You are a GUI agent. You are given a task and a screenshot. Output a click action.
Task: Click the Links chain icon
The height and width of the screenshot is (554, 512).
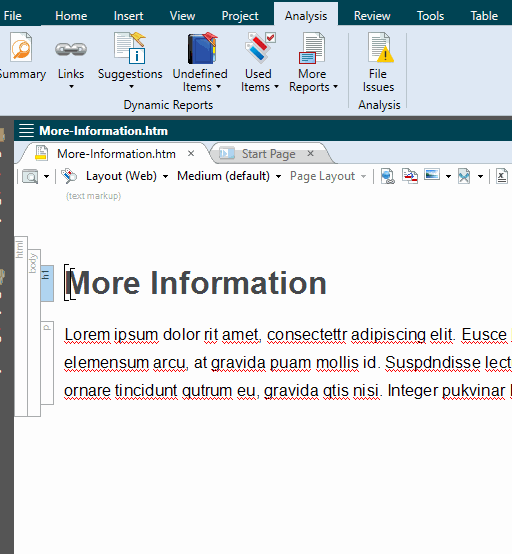[x=71, y=49]
